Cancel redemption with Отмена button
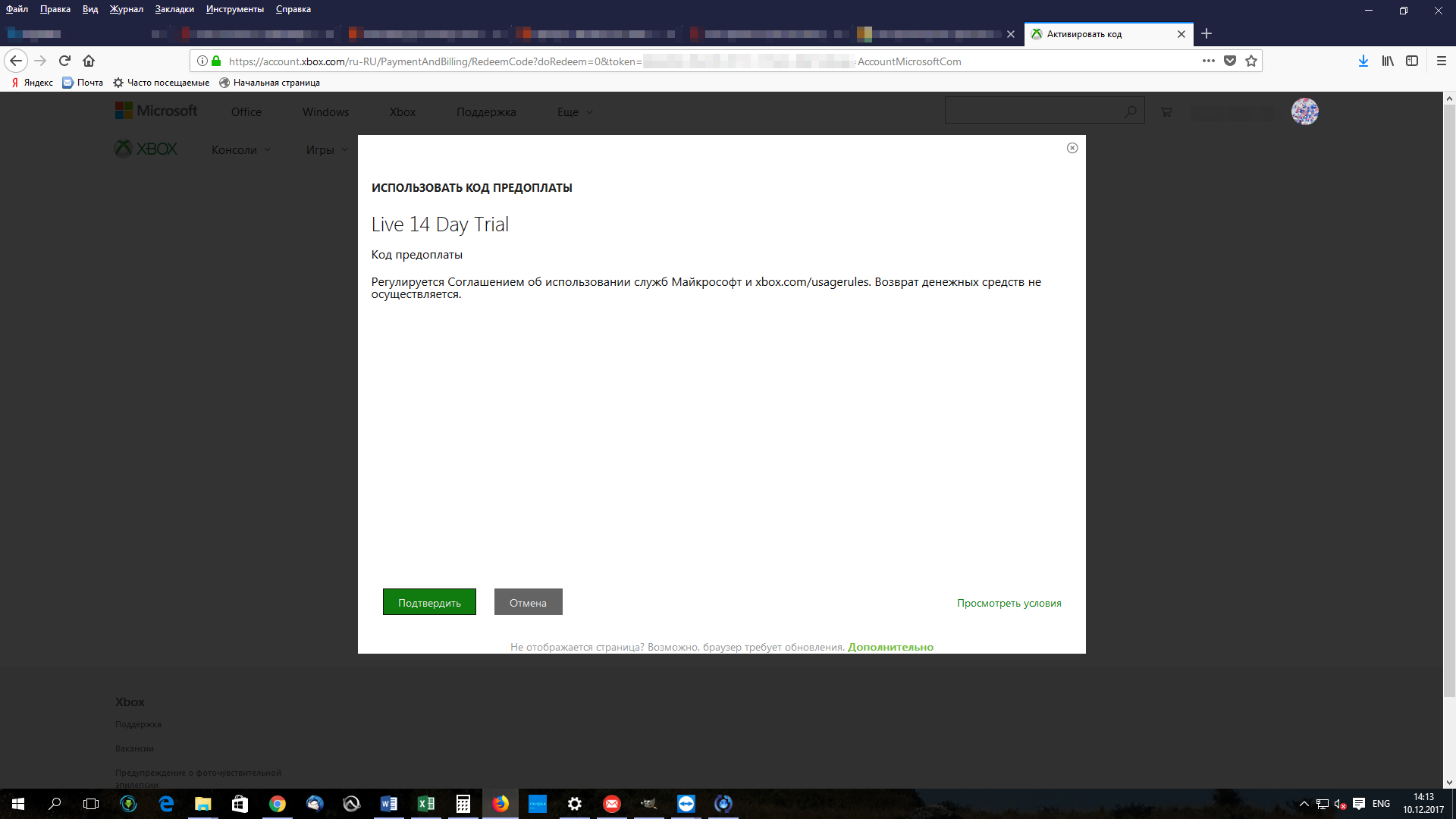 (x=528, y=602)
